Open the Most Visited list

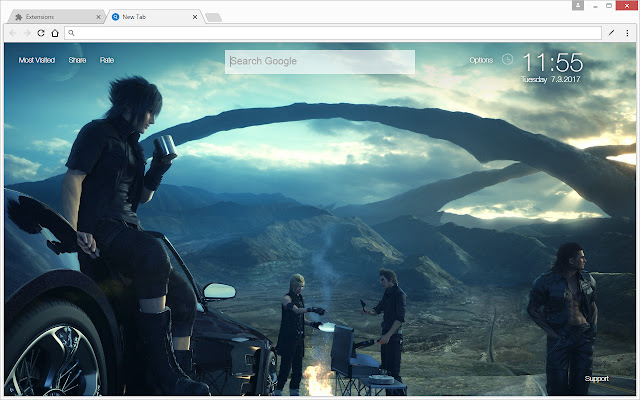(x=37, y=60)
